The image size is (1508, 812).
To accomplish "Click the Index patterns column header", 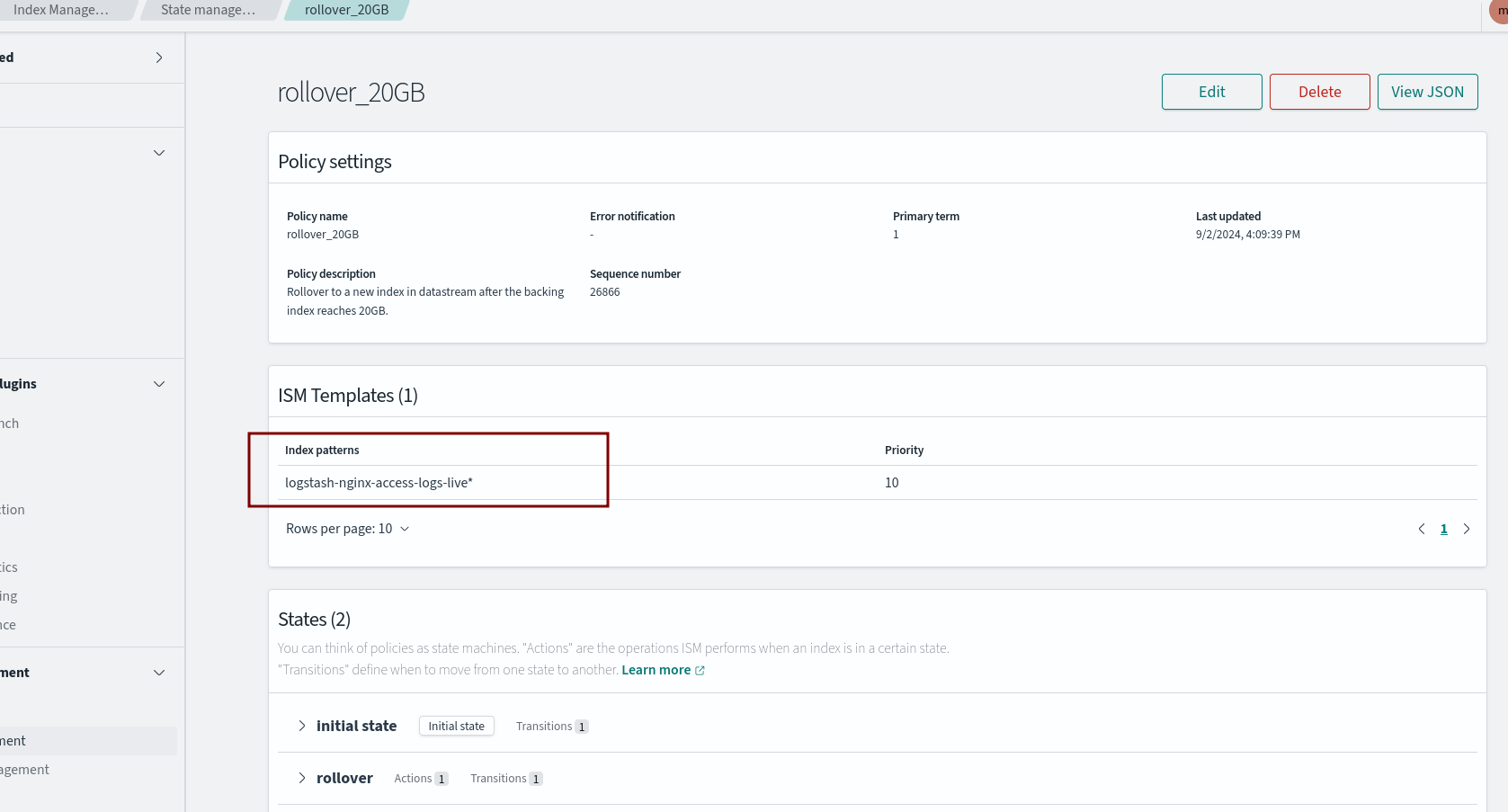I will tap(322, 450).
